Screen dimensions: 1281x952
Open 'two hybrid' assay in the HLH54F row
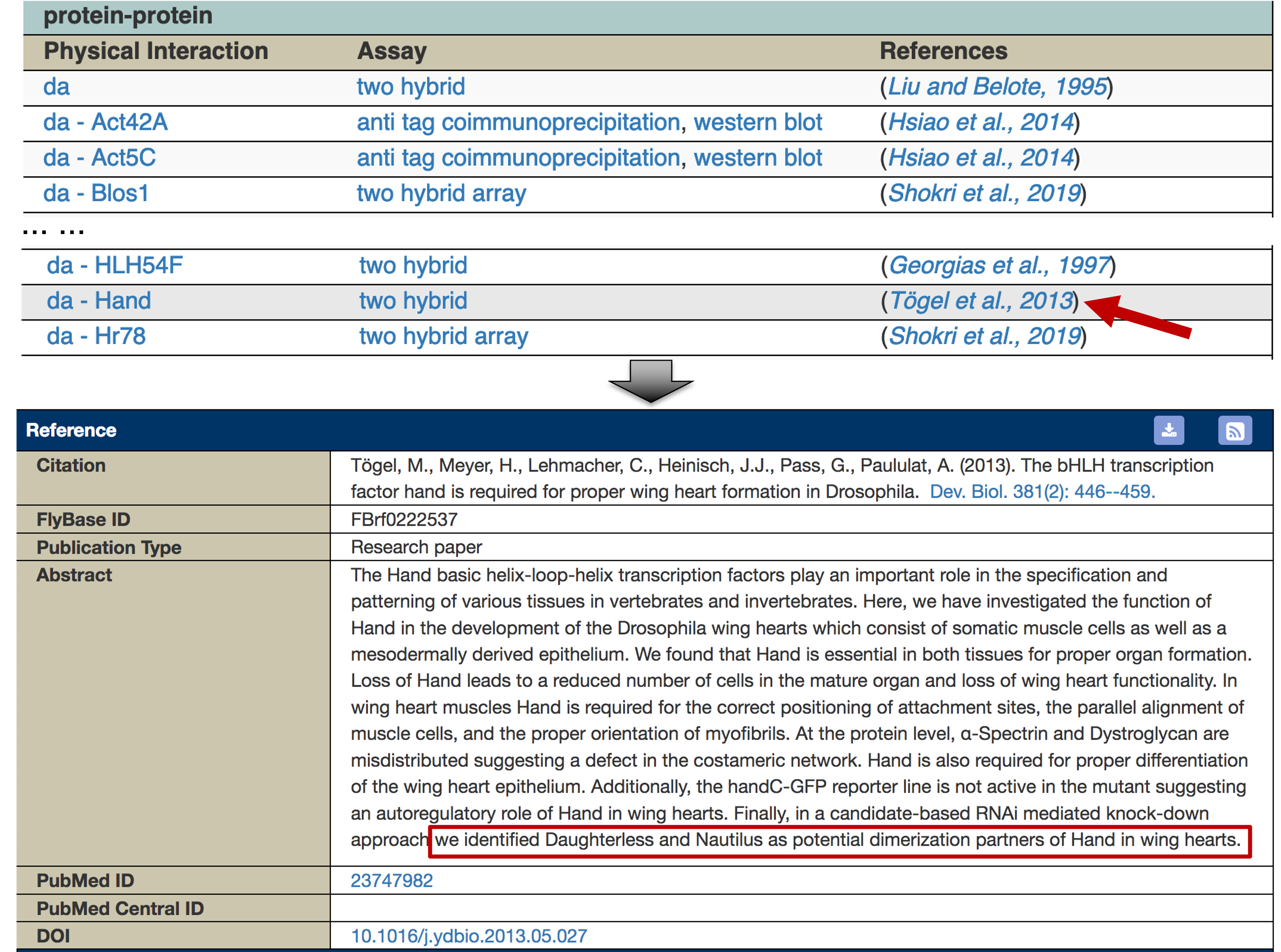413,266
